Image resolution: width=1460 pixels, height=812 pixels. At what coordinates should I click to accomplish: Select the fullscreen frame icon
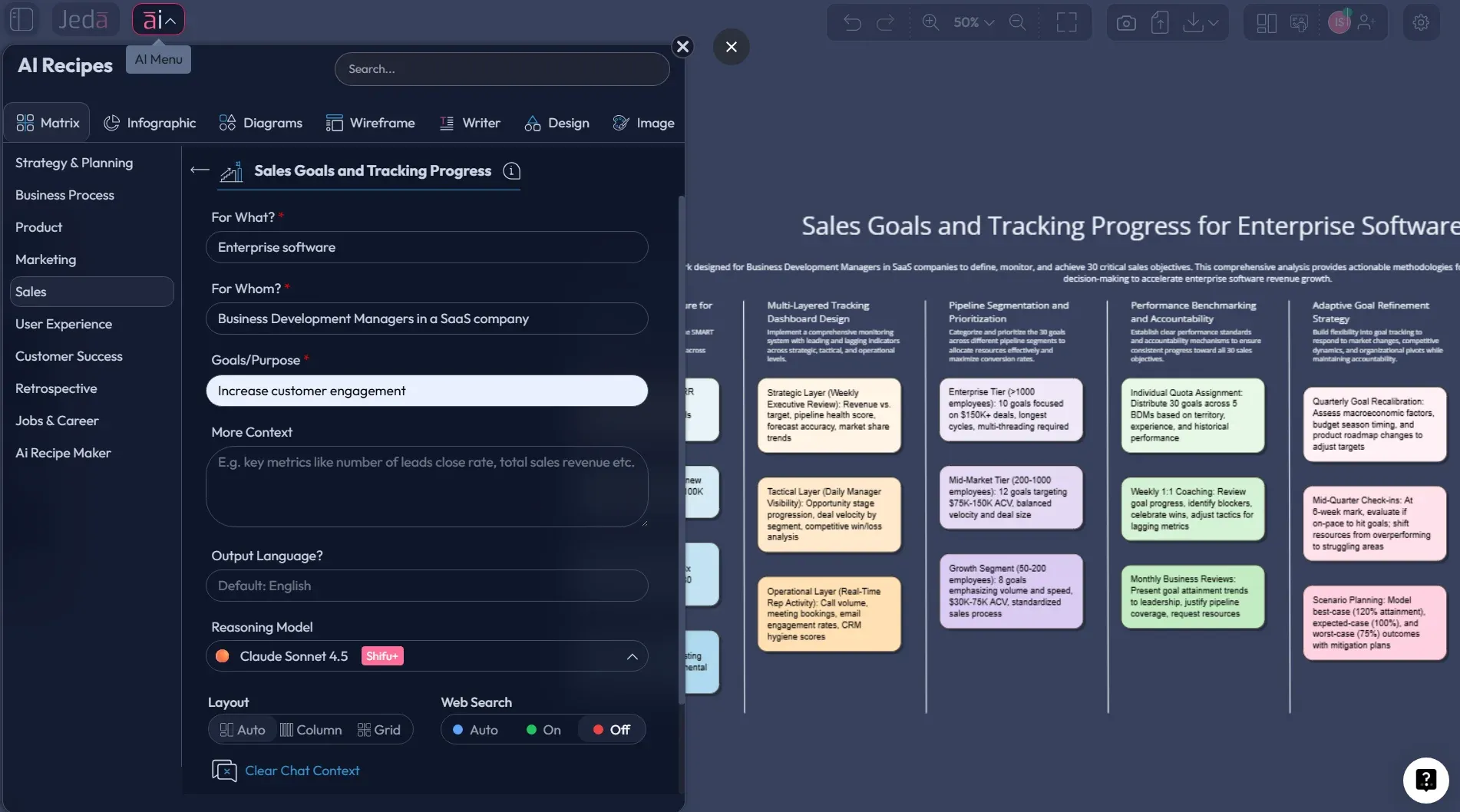(1067, 21)
